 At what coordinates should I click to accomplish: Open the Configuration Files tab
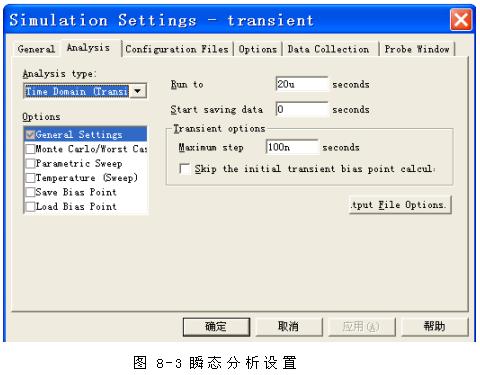pos(177,49)
